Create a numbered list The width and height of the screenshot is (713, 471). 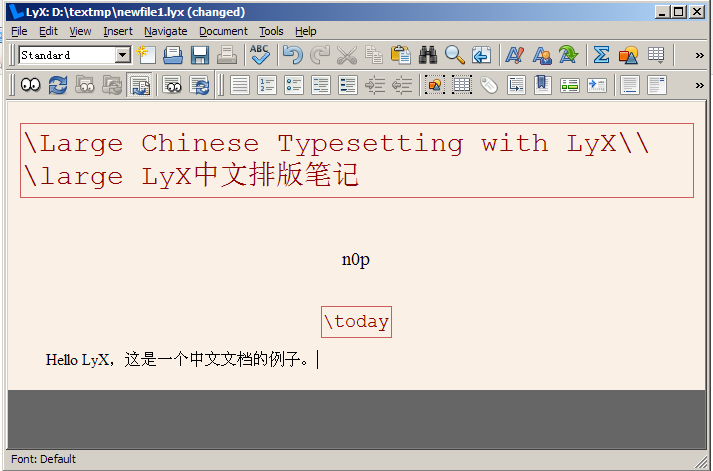267,85
